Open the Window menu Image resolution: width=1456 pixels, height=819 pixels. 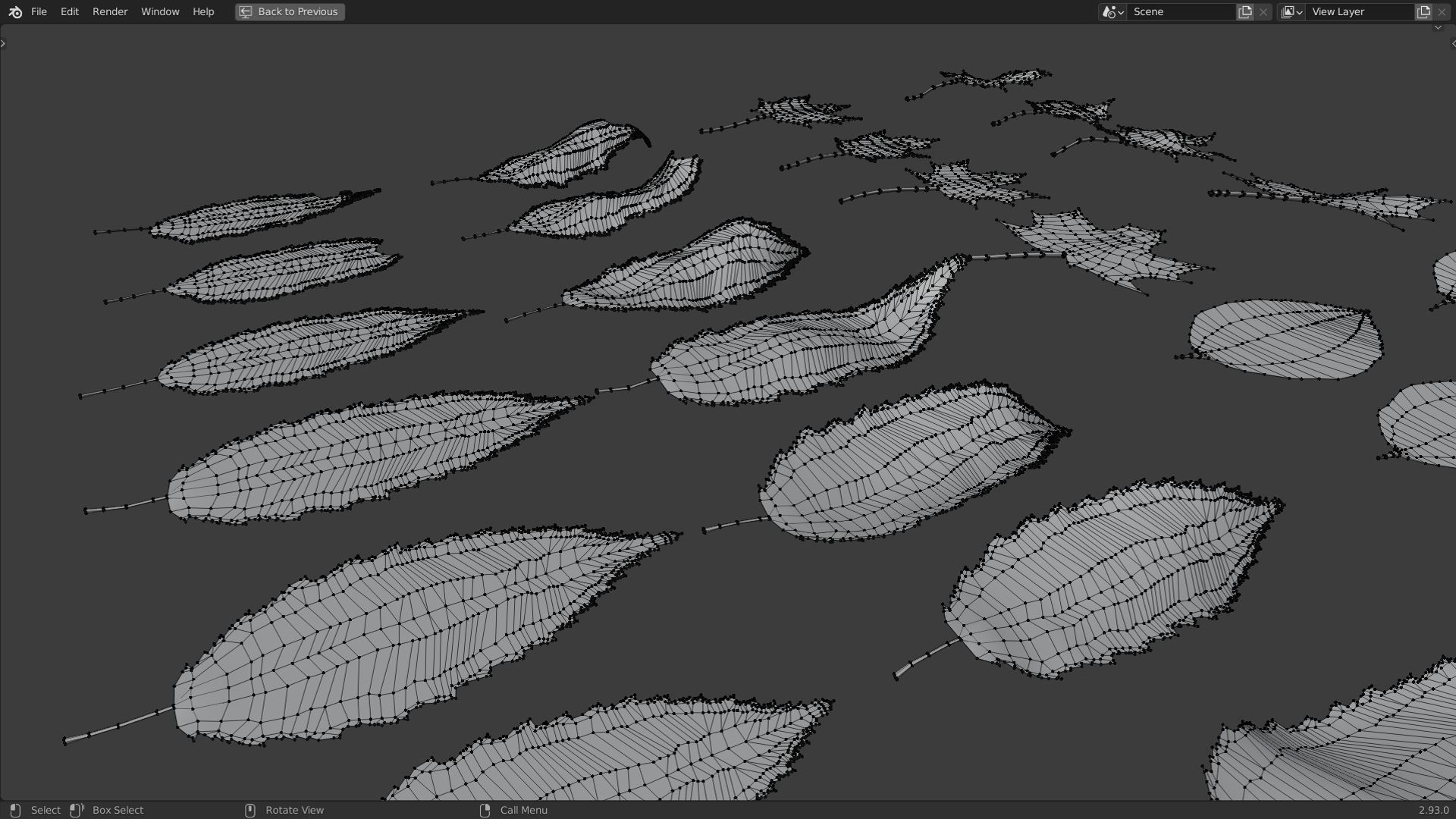click(x=160, y=12)
